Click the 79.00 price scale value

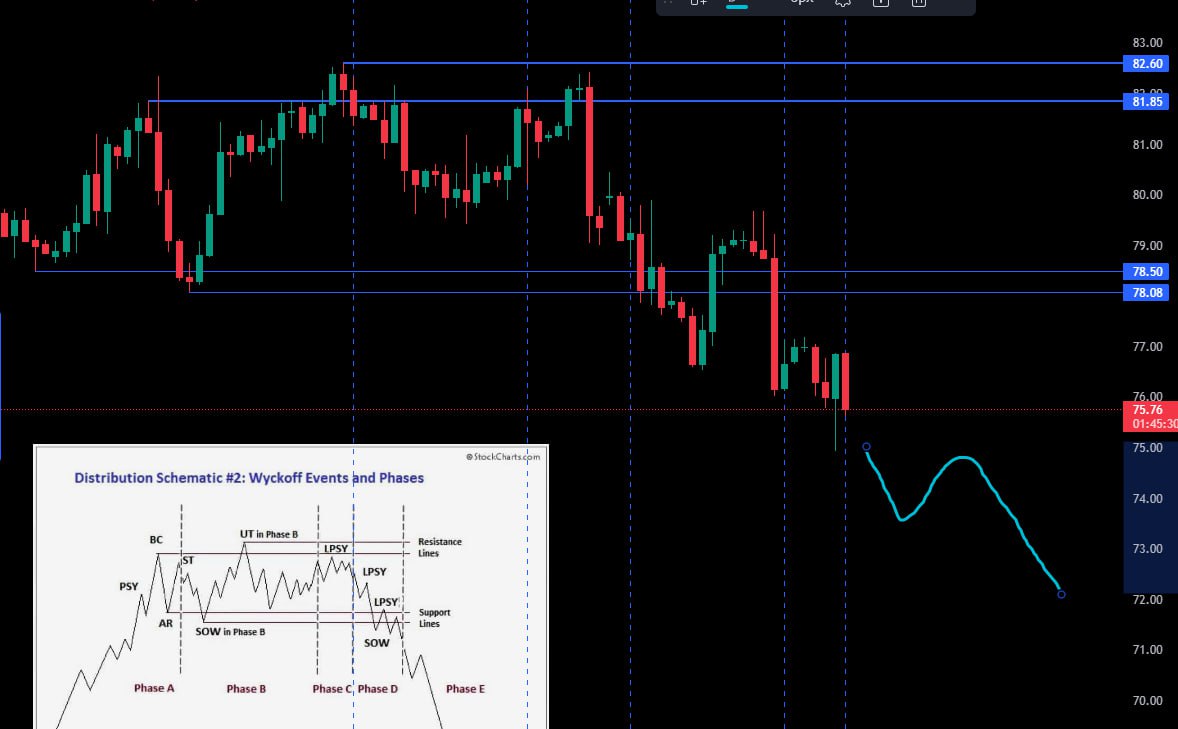pyautogui.click(x=1147, y=246)
